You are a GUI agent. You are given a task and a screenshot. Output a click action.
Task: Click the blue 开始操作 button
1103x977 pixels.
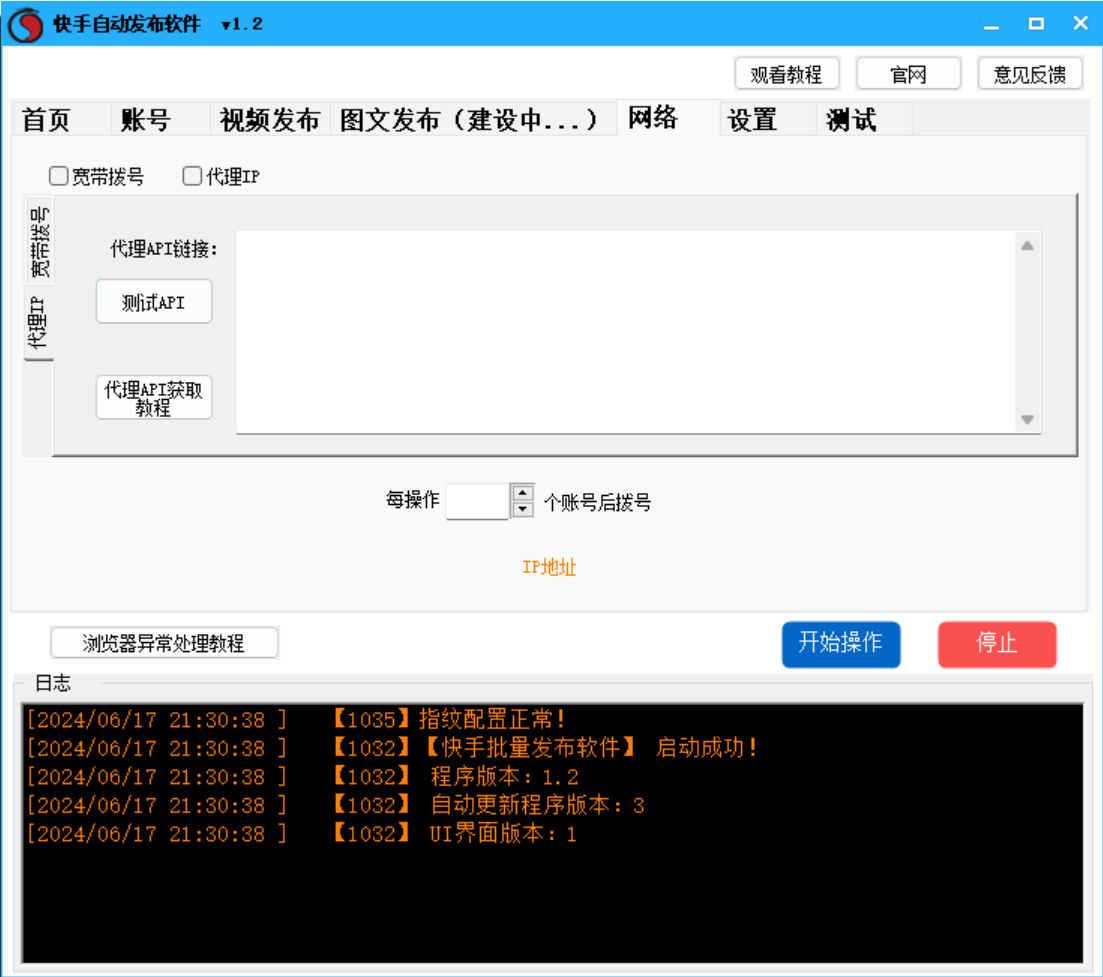[x=841, y=644]
